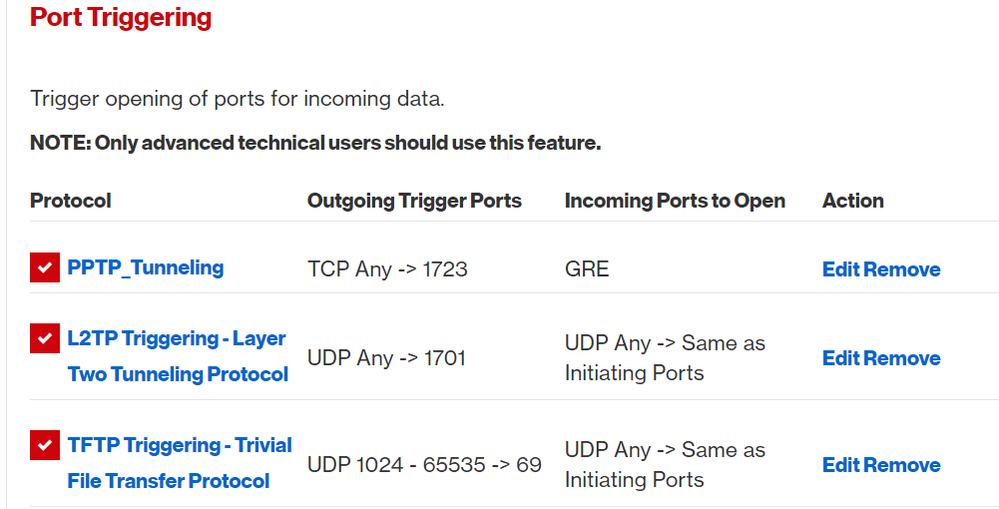Click Remove for the TFTP Triggering rule
Screen dimensions: 999x509
pyautogui.click(x=902, y=465)
